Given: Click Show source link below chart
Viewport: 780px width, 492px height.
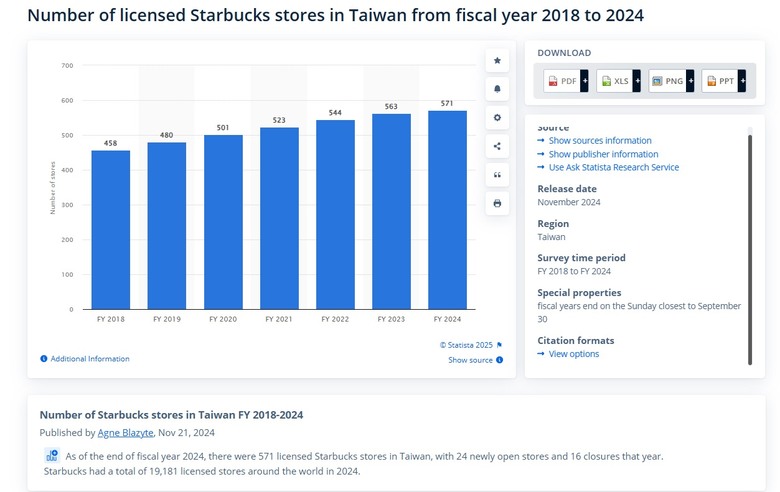Looking at the screenshot, I should point(470,360).
